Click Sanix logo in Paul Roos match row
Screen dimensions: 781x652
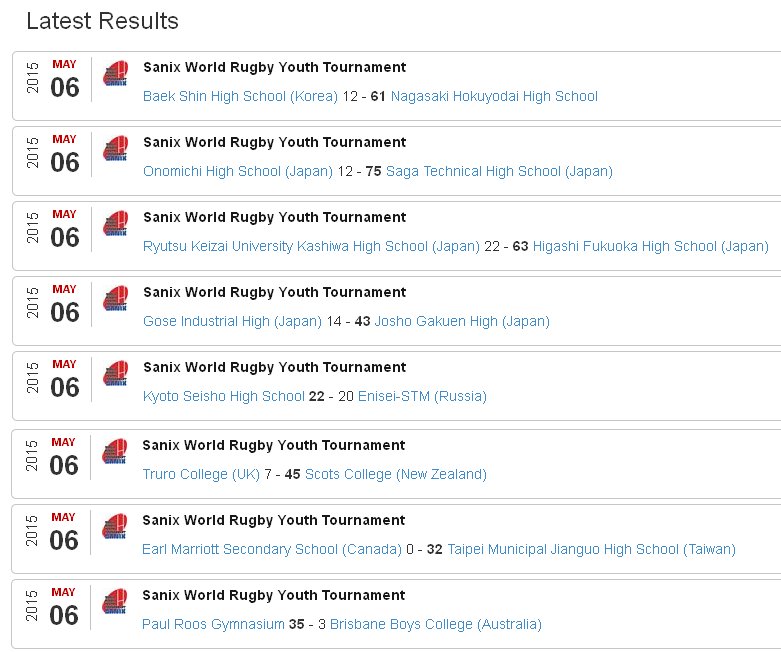[115, 601]
